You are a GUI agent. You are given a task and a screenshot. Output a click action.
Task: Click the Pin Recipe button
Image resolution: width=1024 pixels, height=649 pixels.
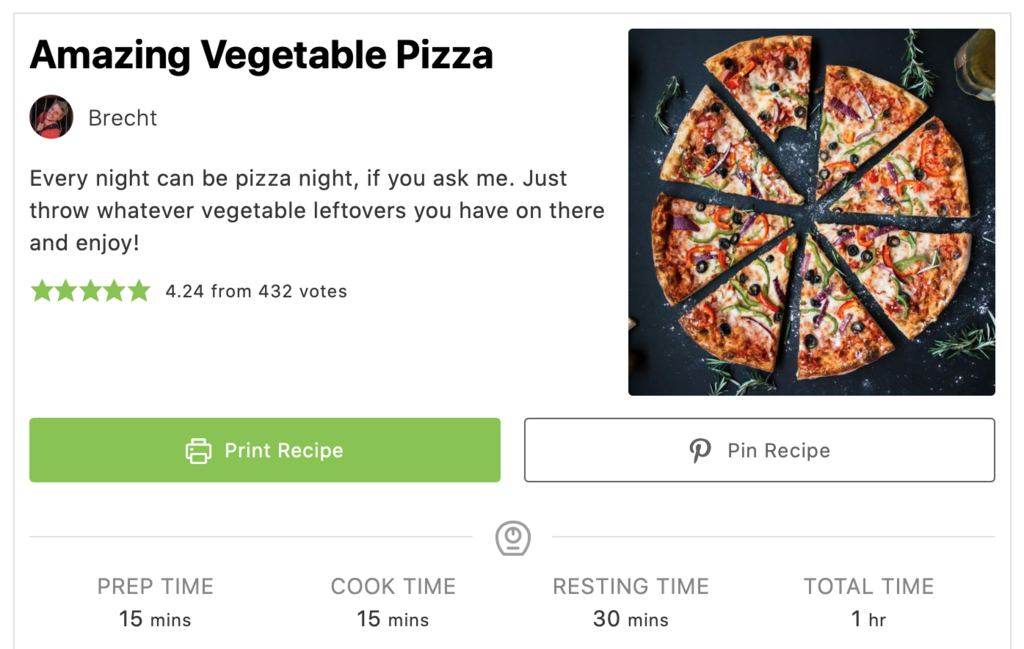pos(759,450)
